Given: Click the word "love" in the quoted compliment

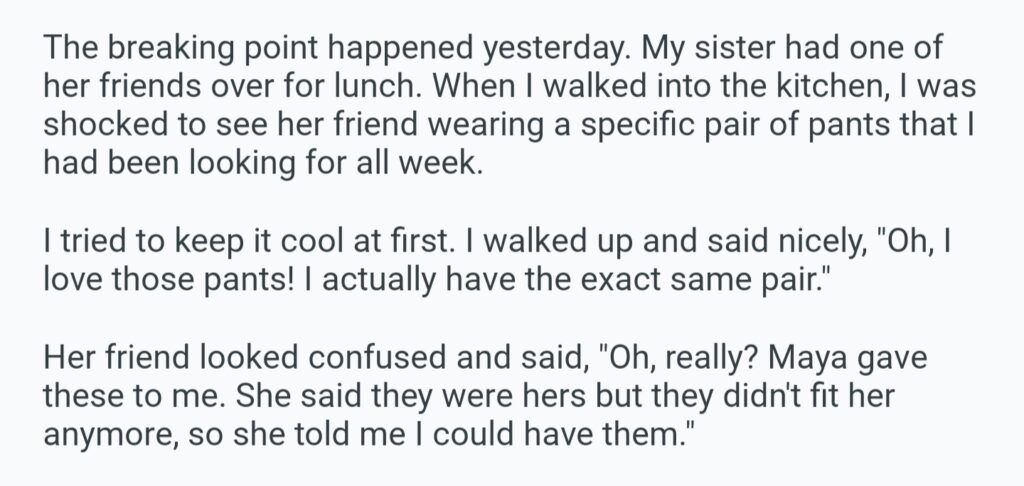Looking at the screenshot, I should (x=76, y=277).
